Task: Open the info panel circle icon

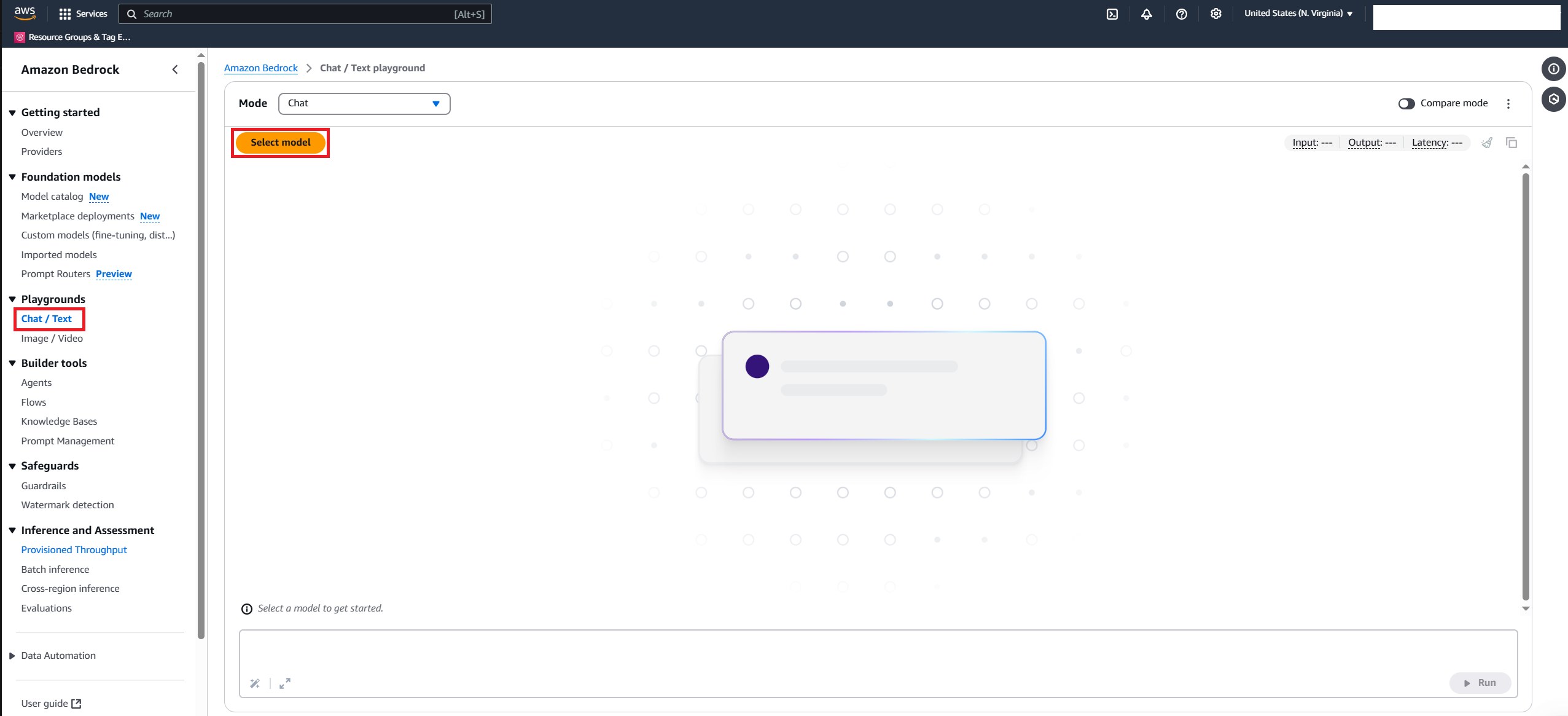Action: point(1553,69)
